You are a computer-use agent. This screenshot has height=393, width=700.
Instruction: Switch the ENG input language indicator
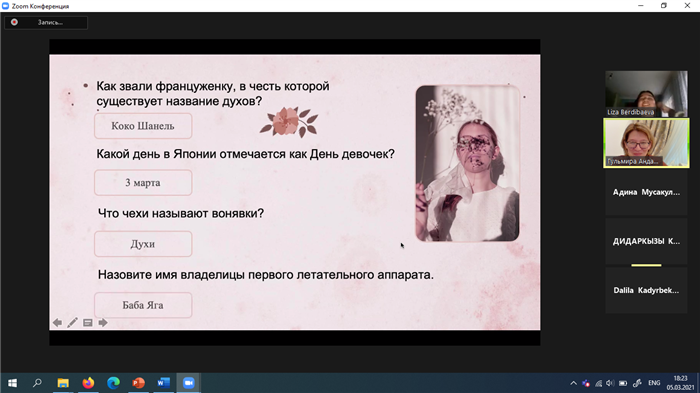[x=654, y=383]
